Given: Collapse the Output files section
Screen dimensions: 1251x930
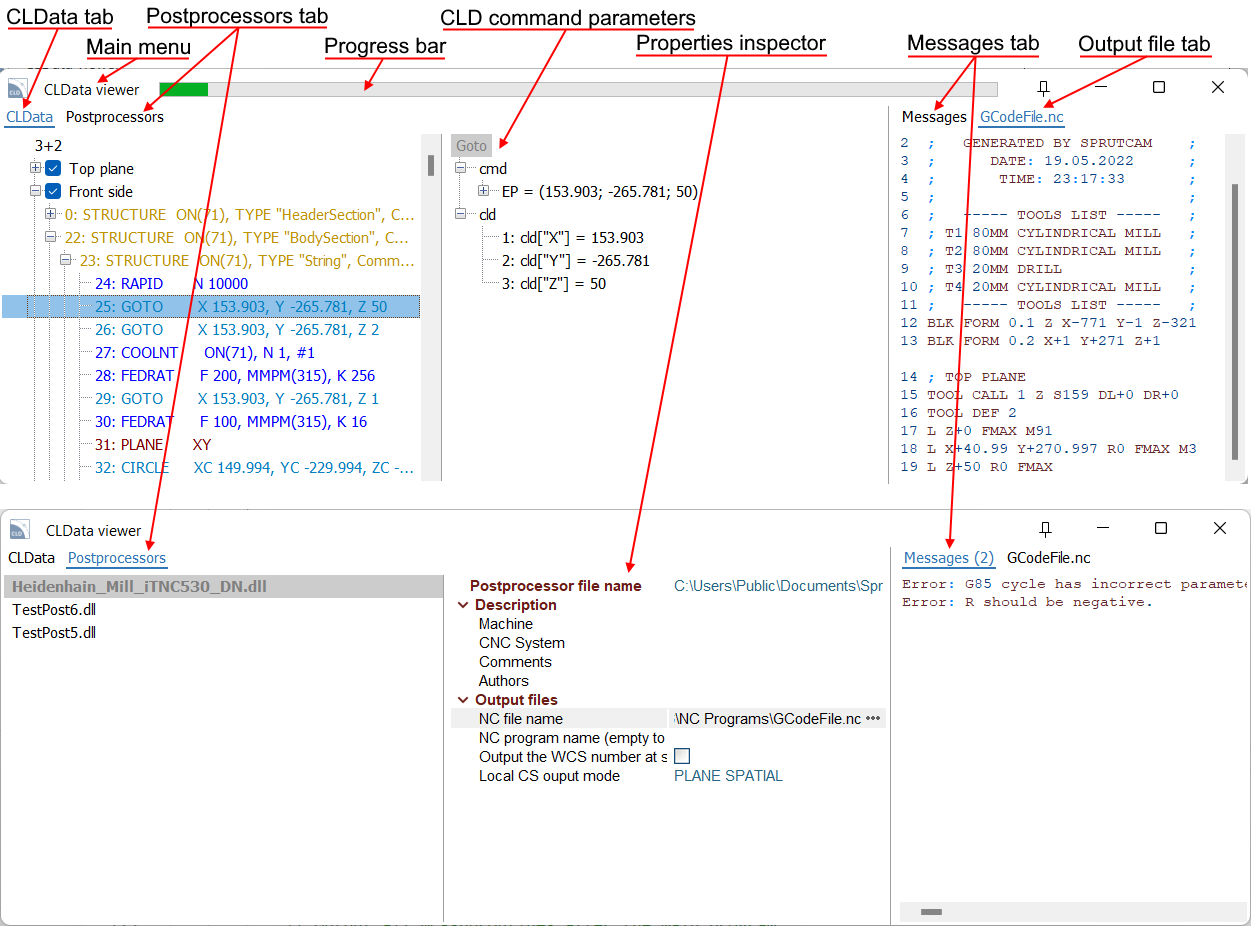Looking at the screenshot, I should click(x=463, y=699).
